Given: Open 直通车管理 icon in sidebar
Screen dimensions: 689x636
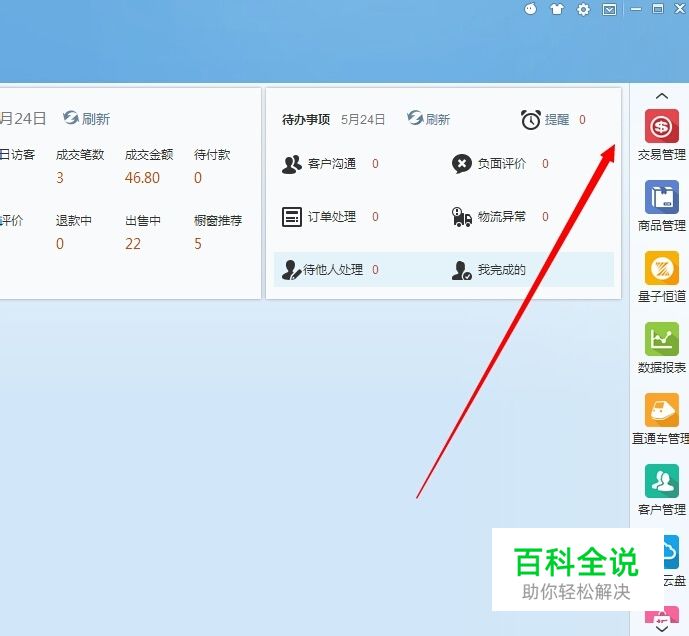Looking at the screenshot, I should [661, 410].
